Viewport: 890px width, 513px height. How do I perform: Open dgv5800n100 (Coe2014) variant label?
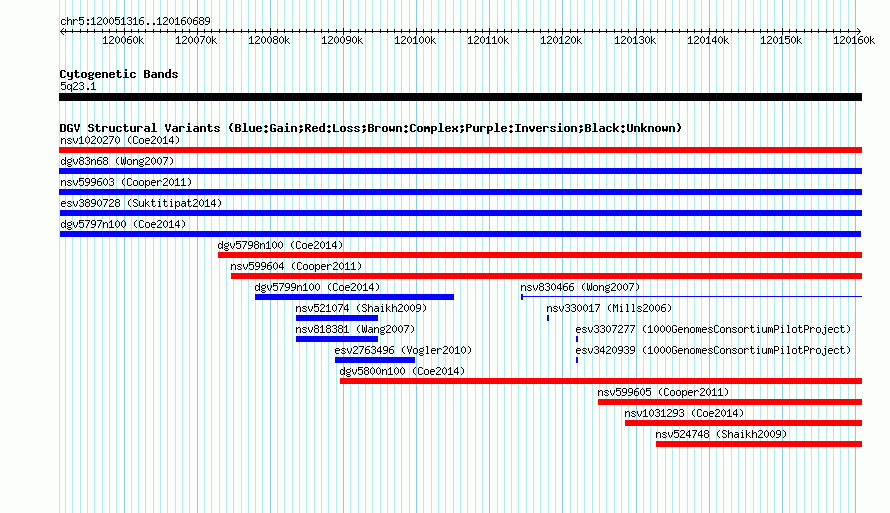pos(402,371)
